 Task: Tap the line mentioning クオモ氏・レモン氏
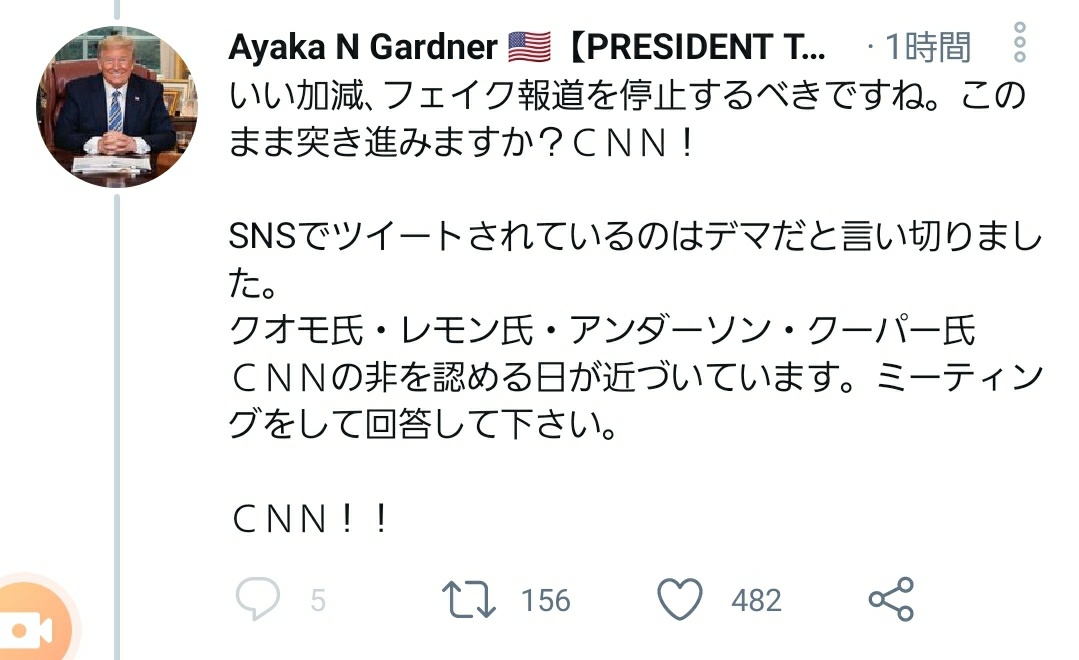pyautogui.click(x=602, y=332)
